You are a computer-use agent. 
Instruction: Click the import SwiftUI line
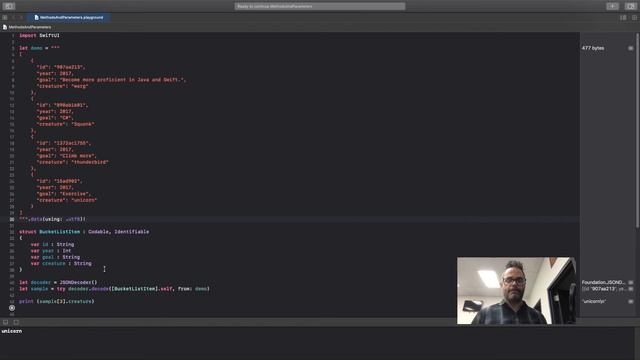40,36
